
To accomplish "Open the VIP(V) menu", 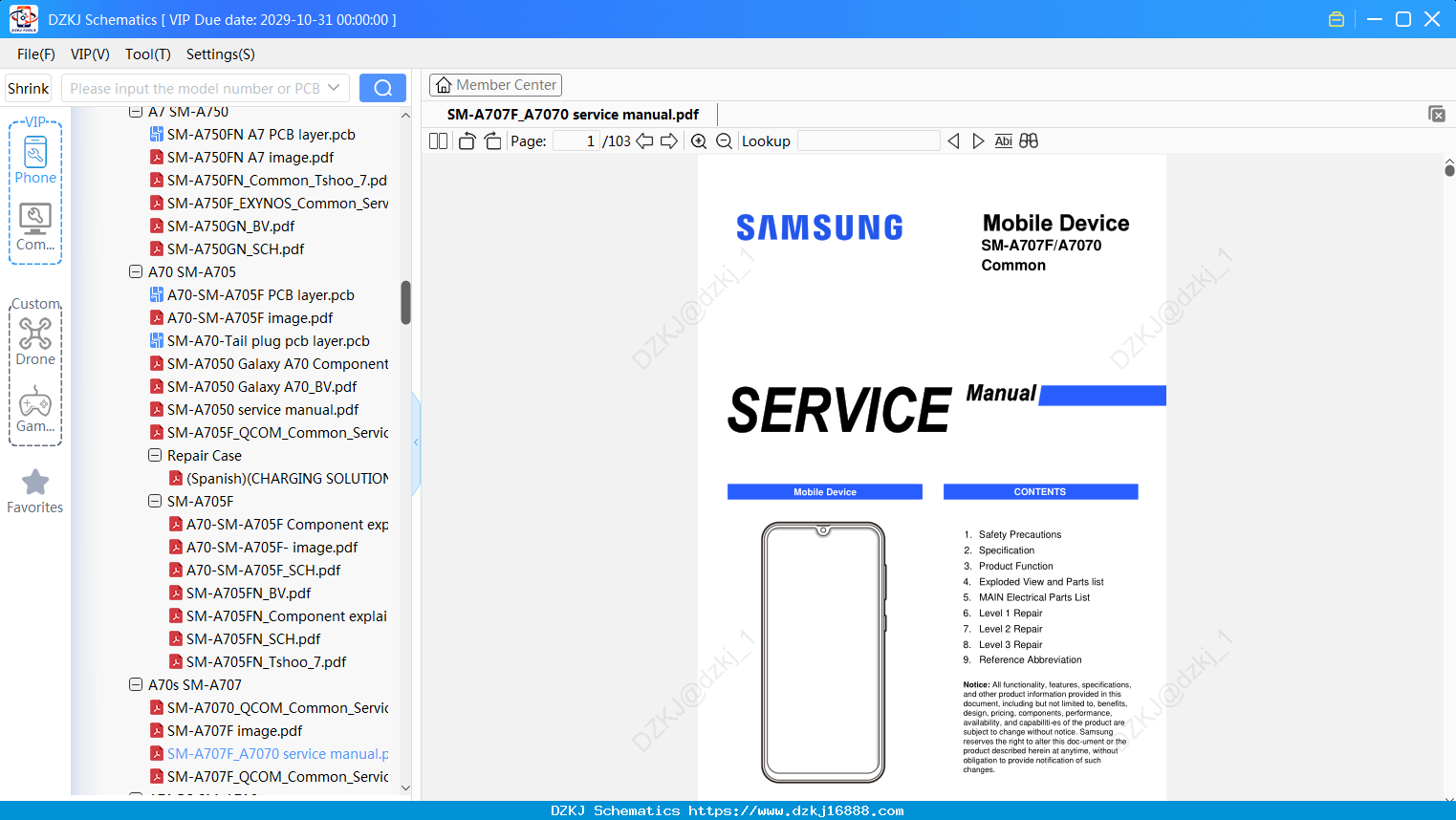I will pos(90,54).
